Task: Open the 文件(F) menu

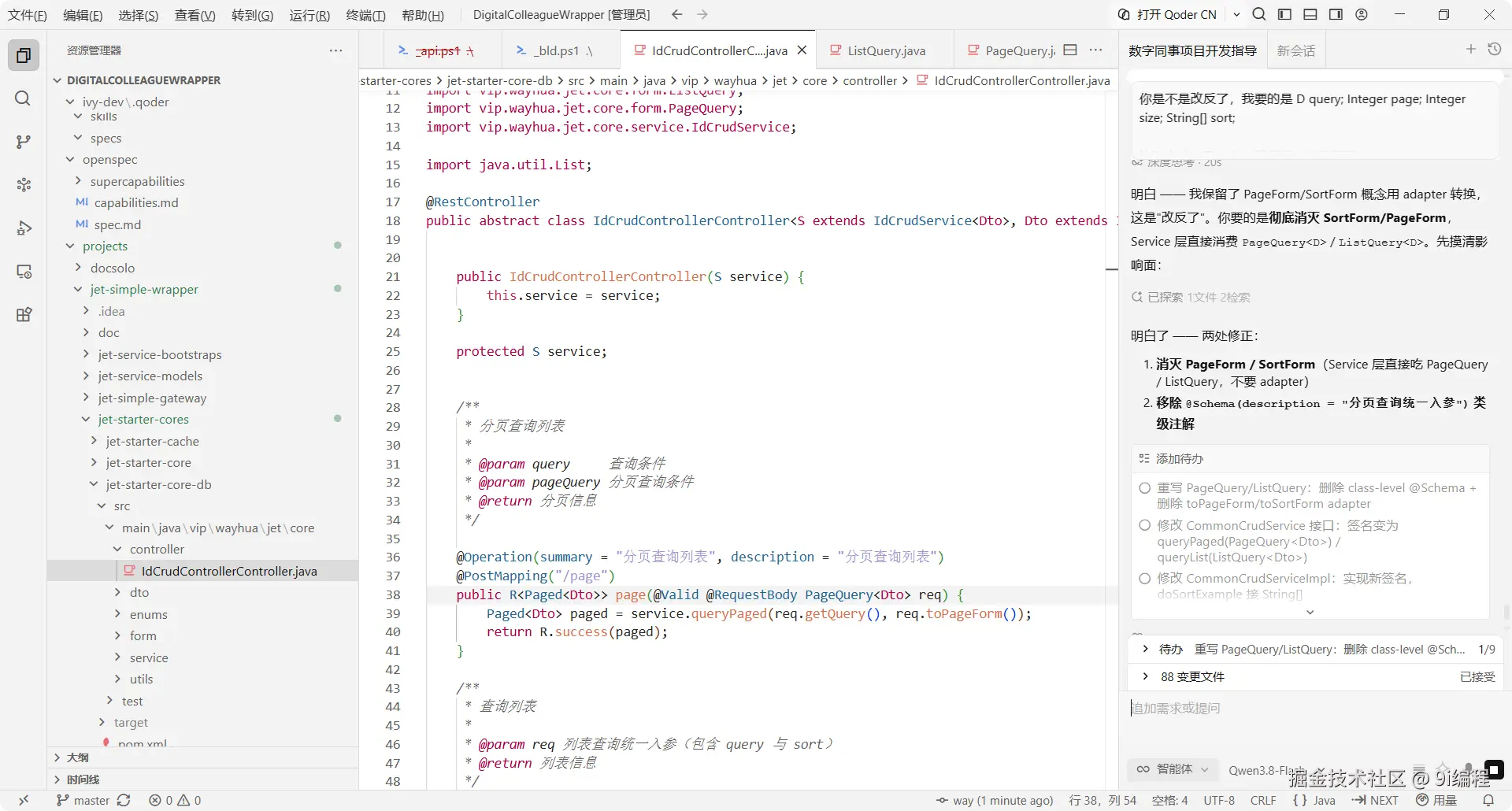Action: pos(28,15)
